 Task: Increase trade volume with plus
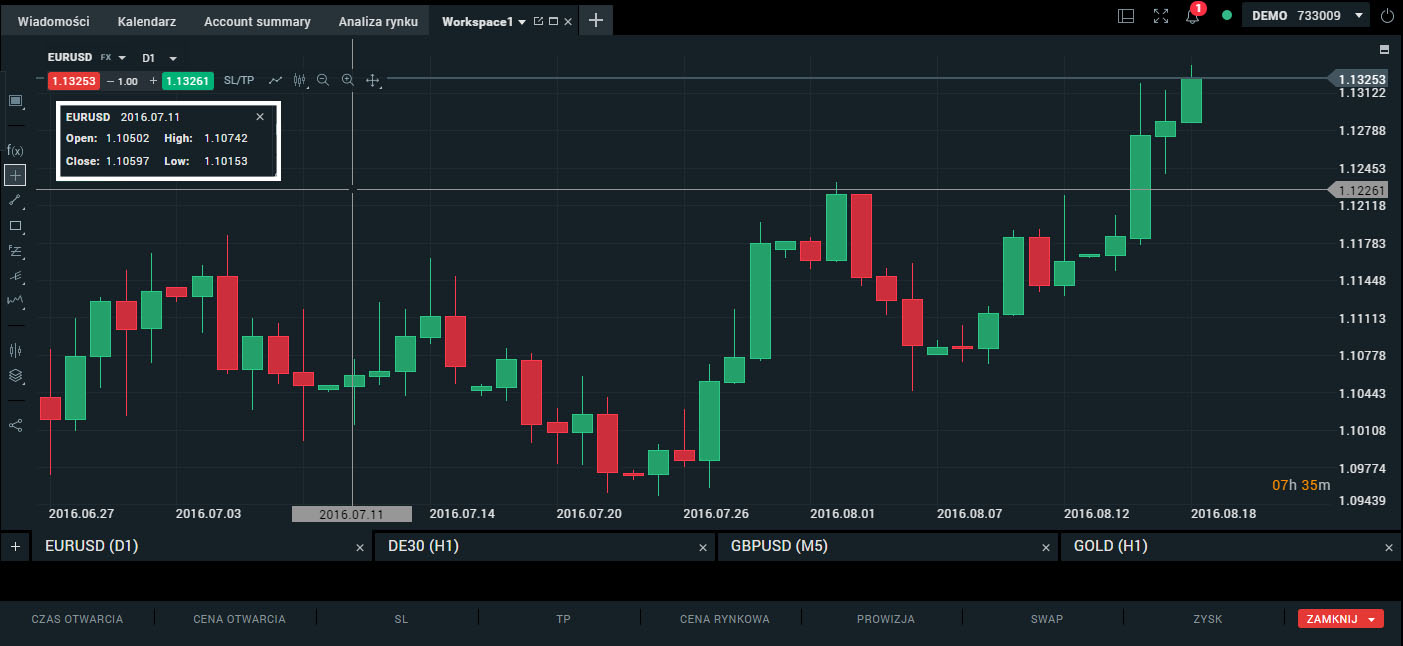pyautogui.click(x=153, y=81)
